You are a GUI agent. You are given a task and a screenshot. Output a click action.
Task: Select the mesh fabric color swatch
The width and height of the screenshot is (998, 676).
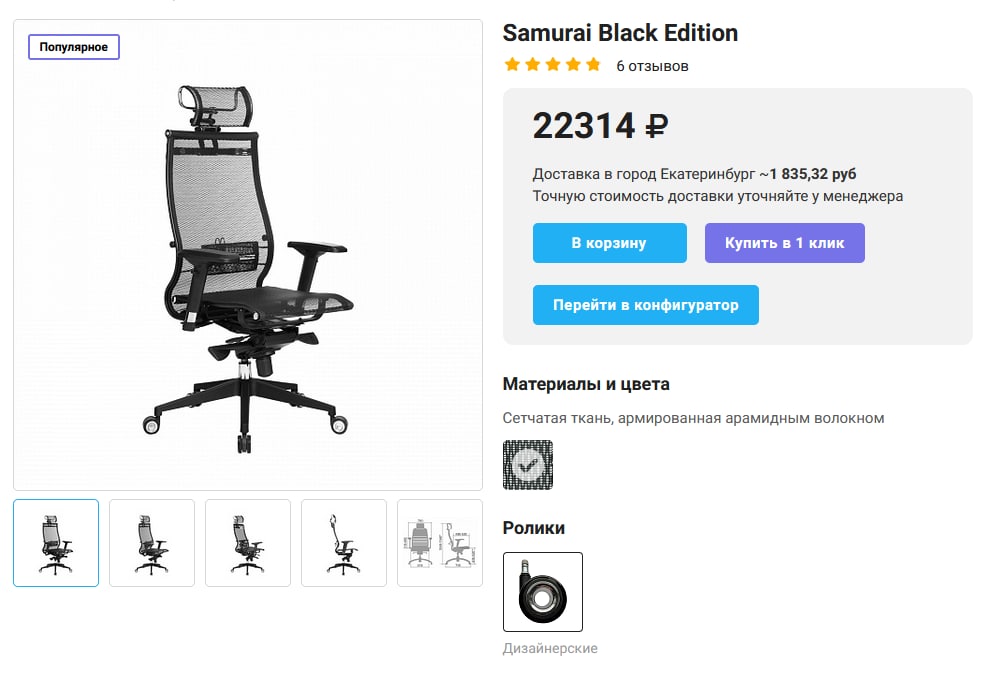pos(528,465)
